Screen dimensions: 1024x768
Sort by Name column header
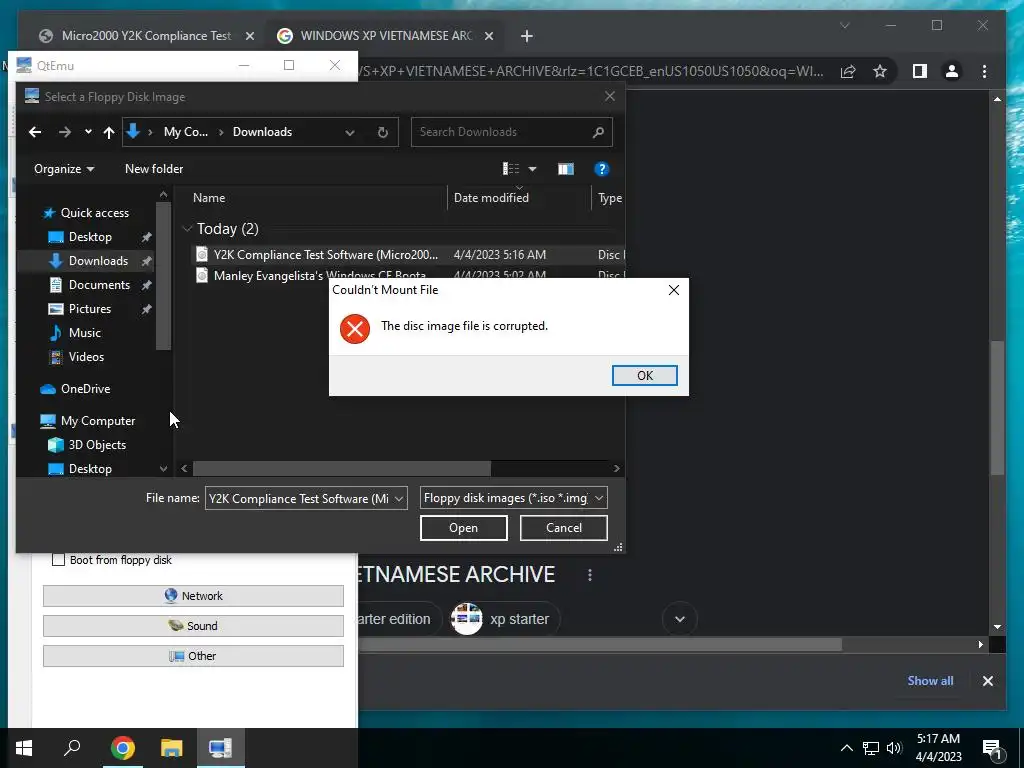tap(209, 198)
